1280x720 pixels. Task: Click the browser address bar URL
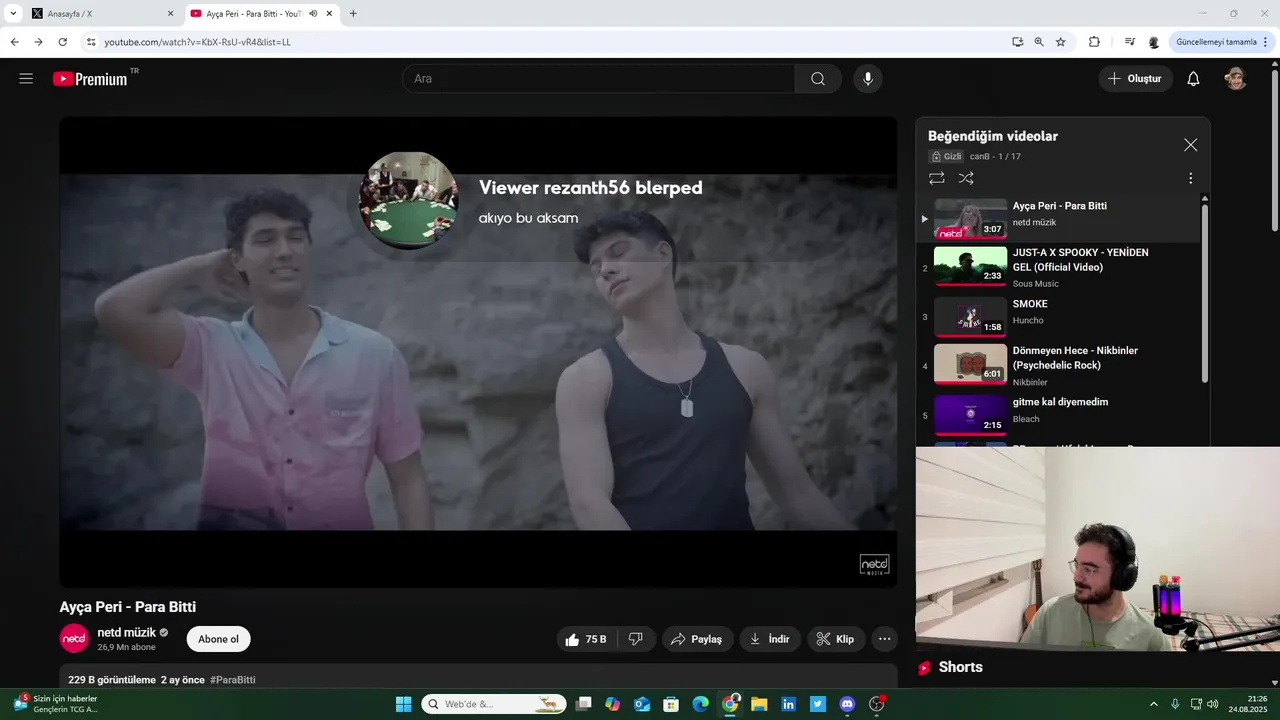197,42
